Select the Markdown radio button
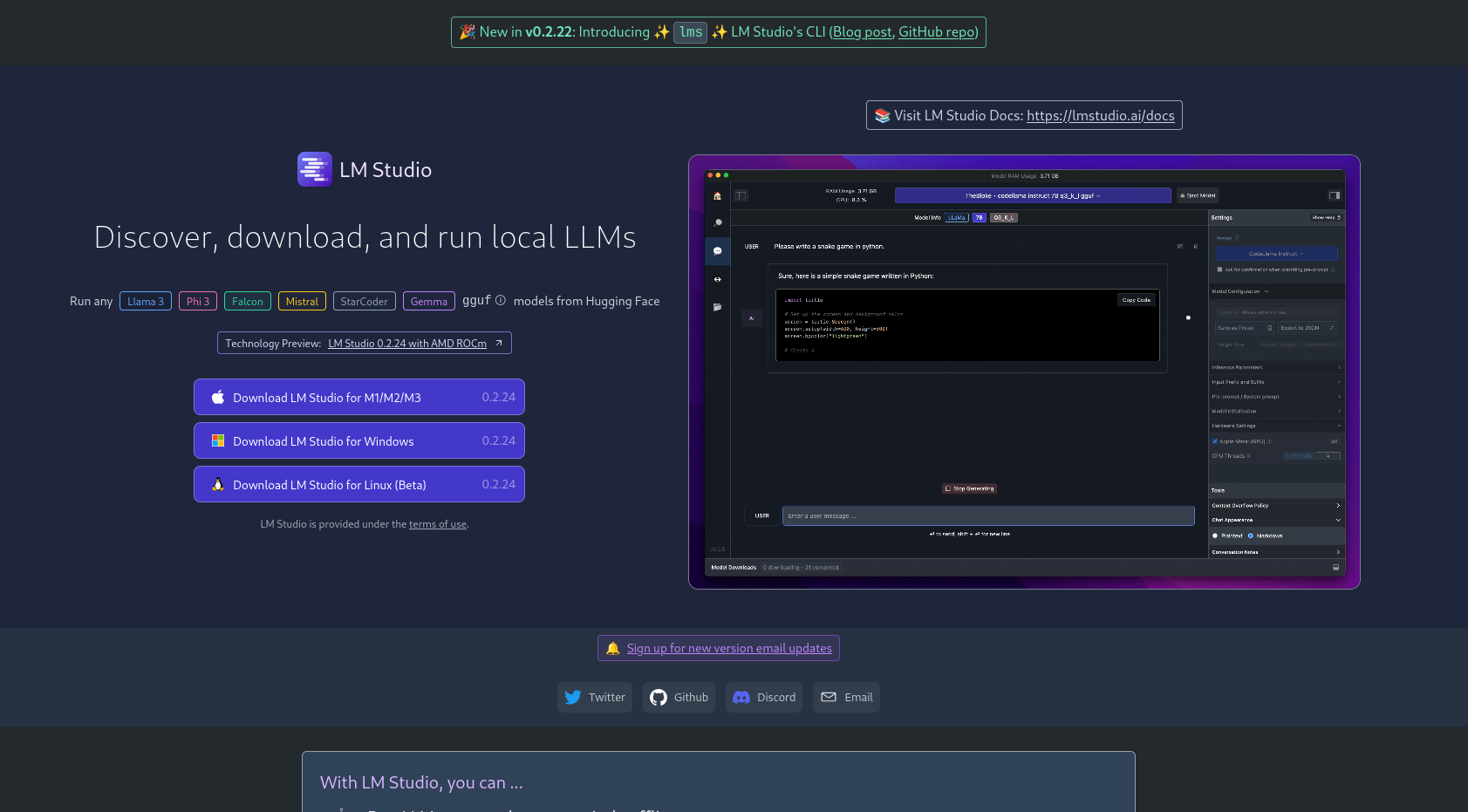1468x812 pixels. pos(1251,536)
